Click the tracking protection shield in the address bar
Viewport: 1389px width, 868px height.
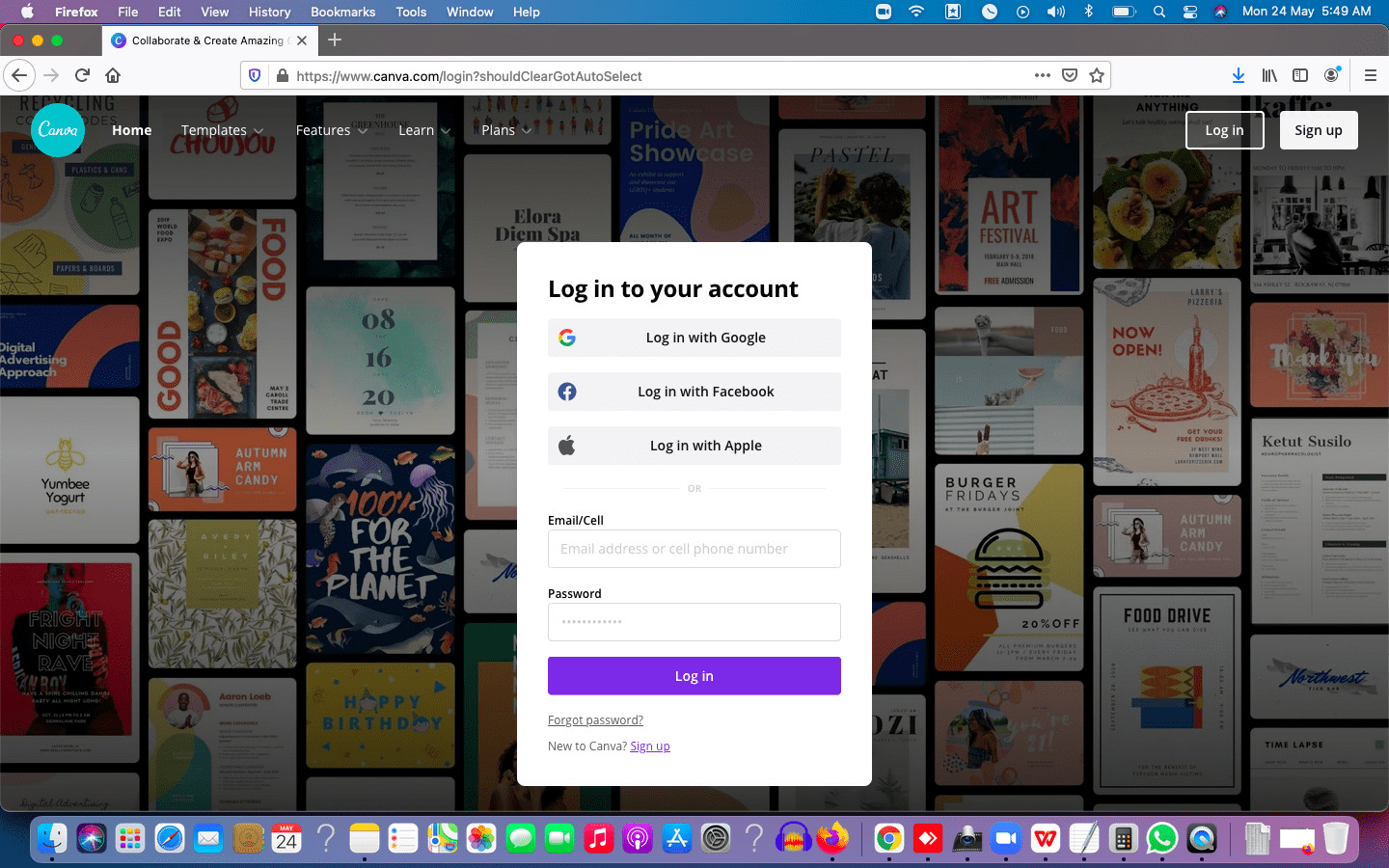coord(254,74)
